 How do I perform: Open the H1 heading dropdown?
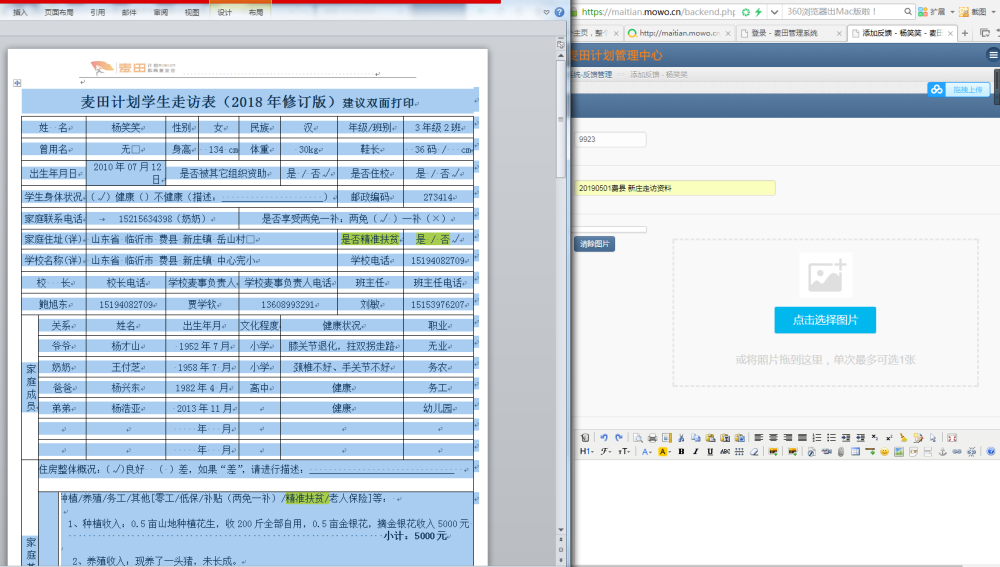(586, 452)
